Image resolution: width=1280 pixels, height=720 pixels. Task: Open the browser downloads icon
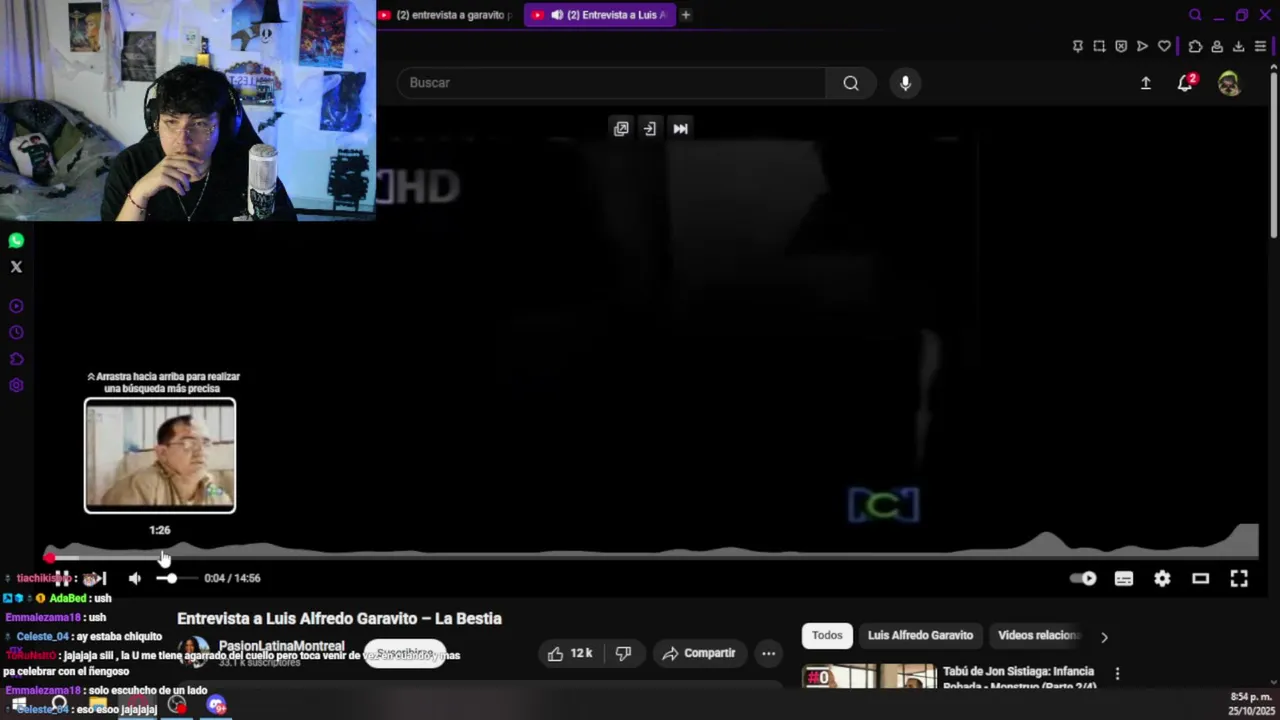1238,46
